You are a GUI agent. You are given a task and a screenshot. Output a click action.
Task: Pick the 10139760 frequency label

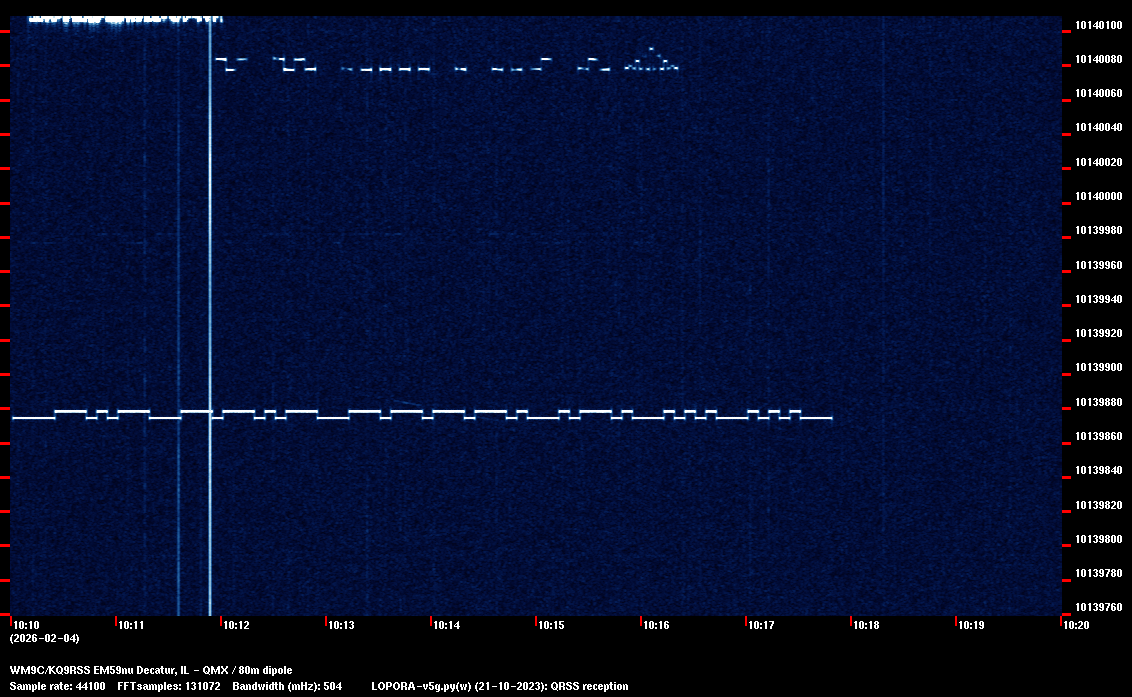(1097, 607)
